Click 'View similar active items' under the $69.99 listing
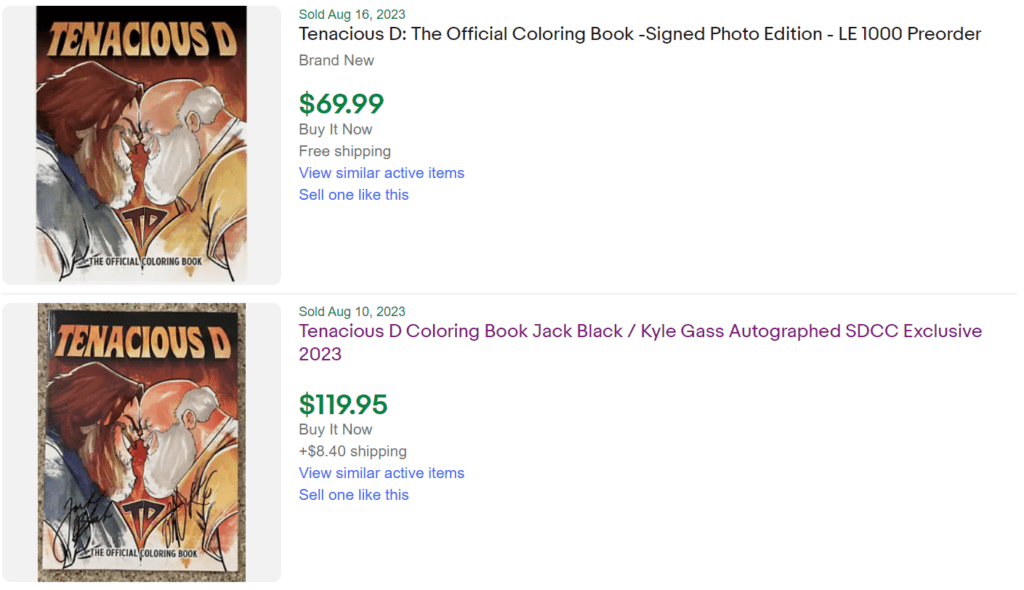1024x590 pixels. (x=381, y=172)
